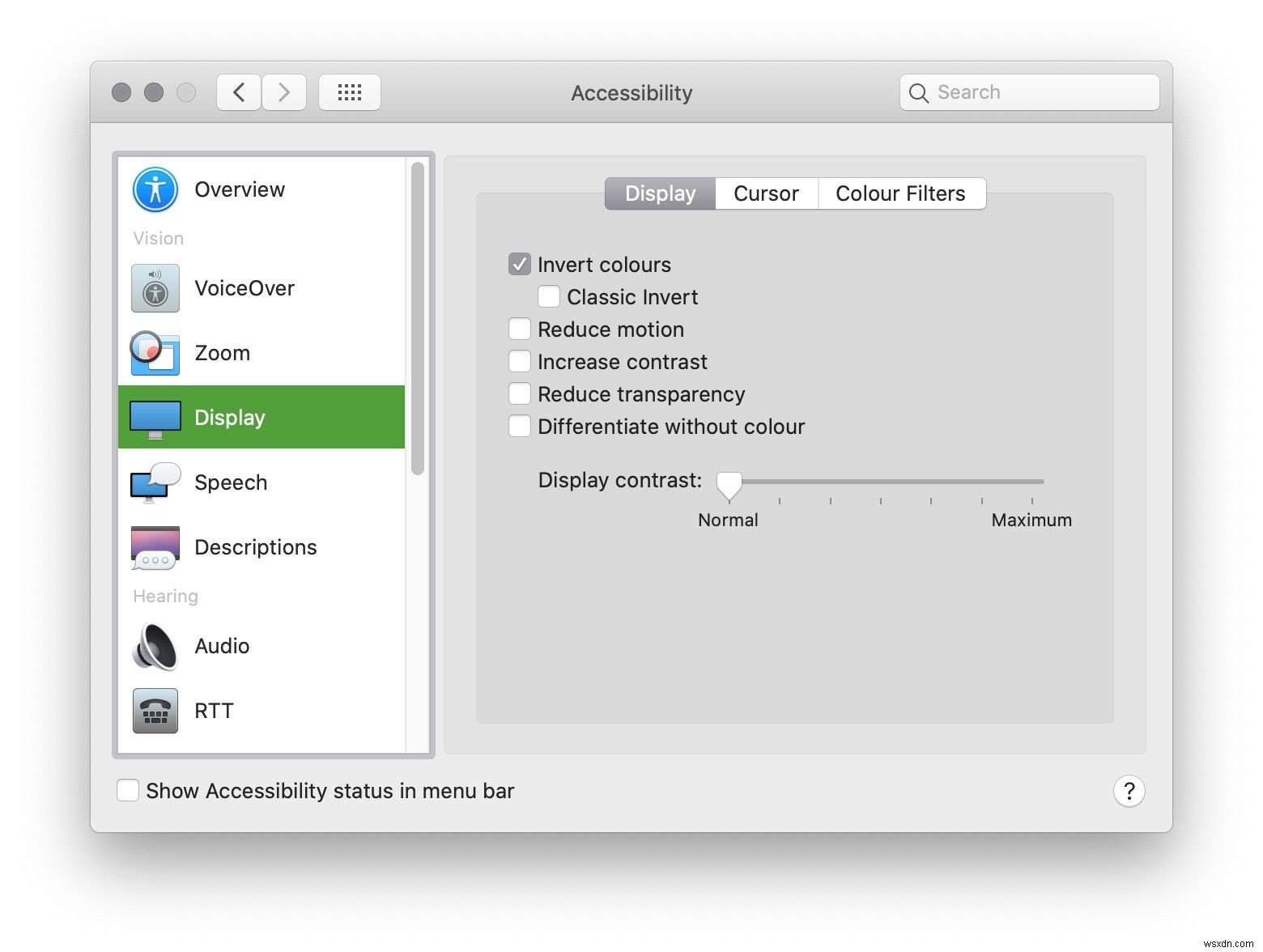Click the help question mark button

(x=1129, y=791)
